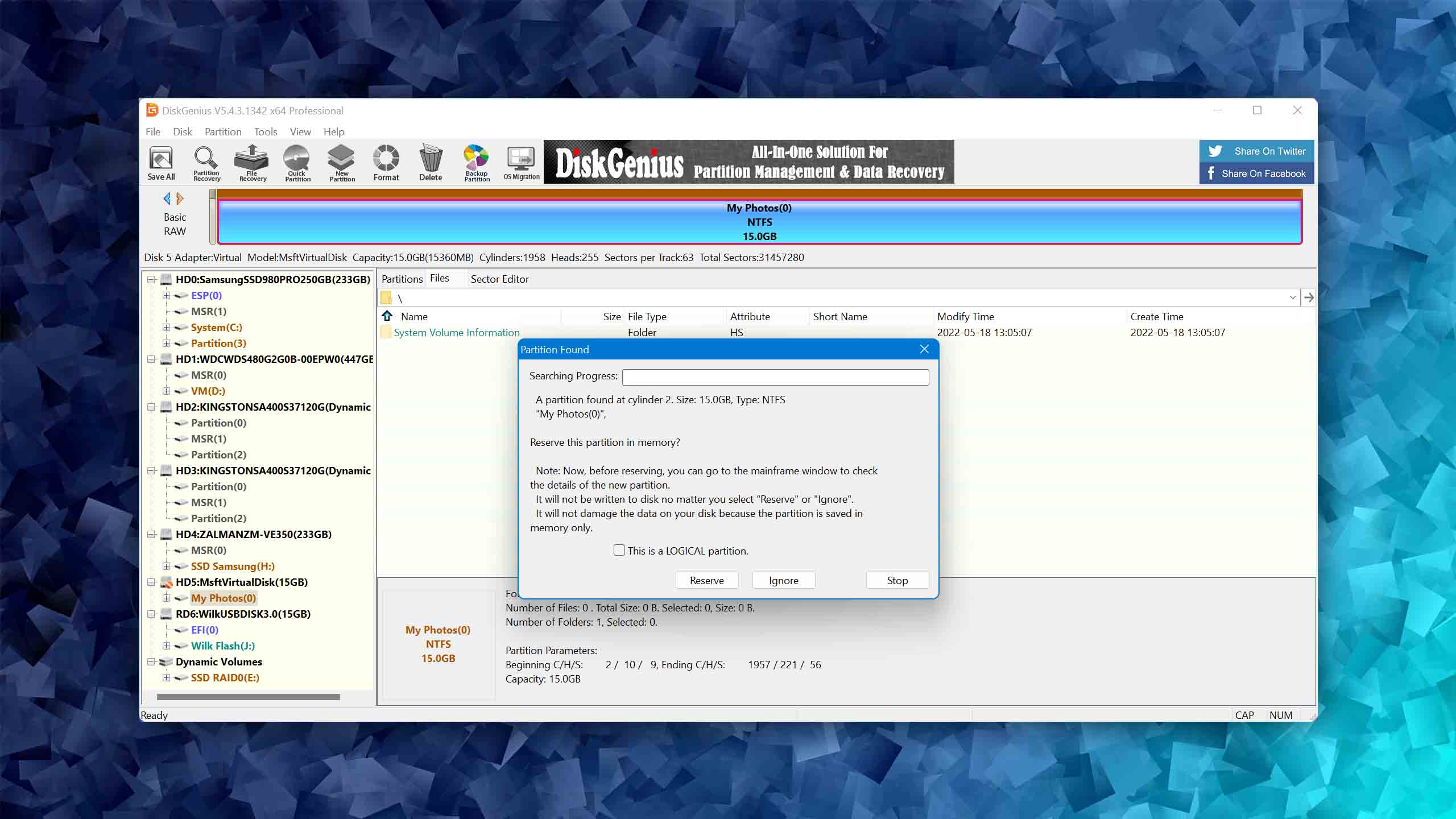Click the Searching Progress bar
The height and width of the screenshot is (819, 1456).
[x=776, y=377]
